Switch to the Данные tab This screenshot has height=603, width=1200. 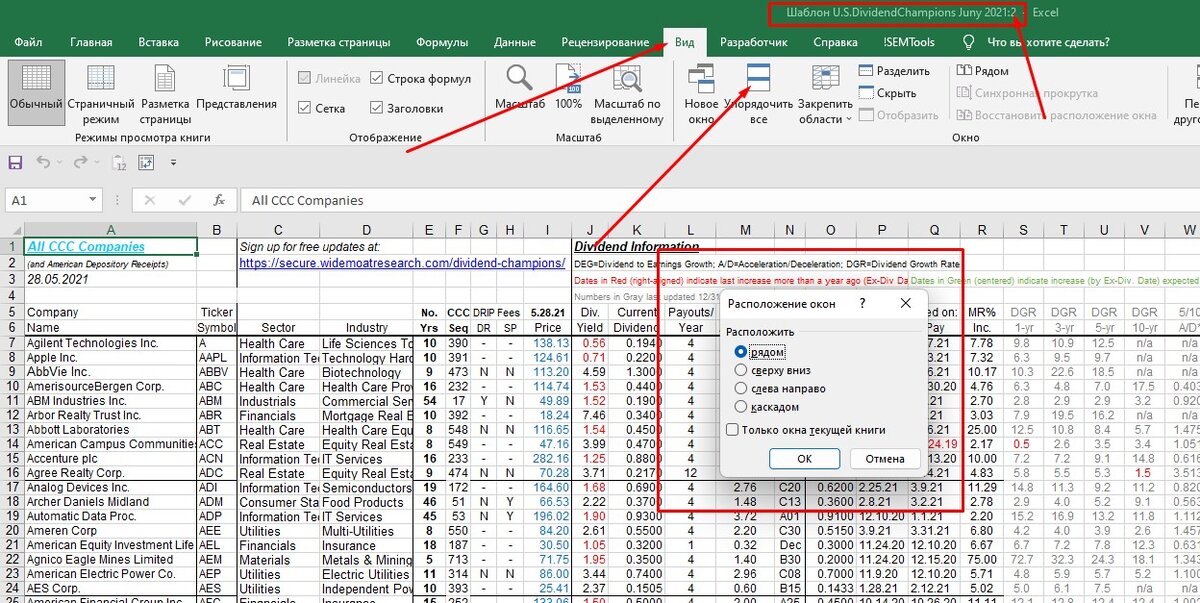pos(514,42)
